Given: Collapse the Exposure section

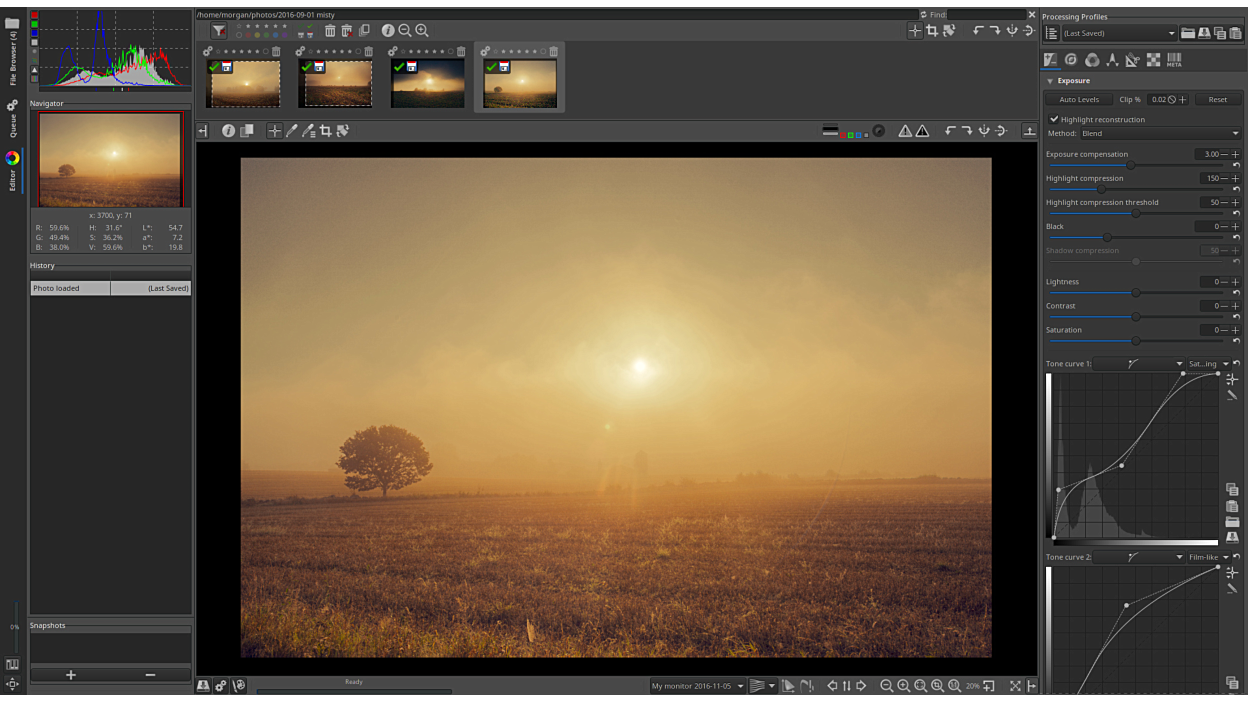Looking at the screenshot, I should point(1050,81).
